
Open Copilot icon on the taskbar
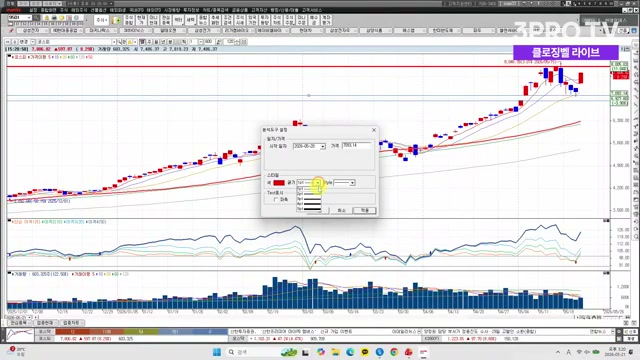pos(321,352)
